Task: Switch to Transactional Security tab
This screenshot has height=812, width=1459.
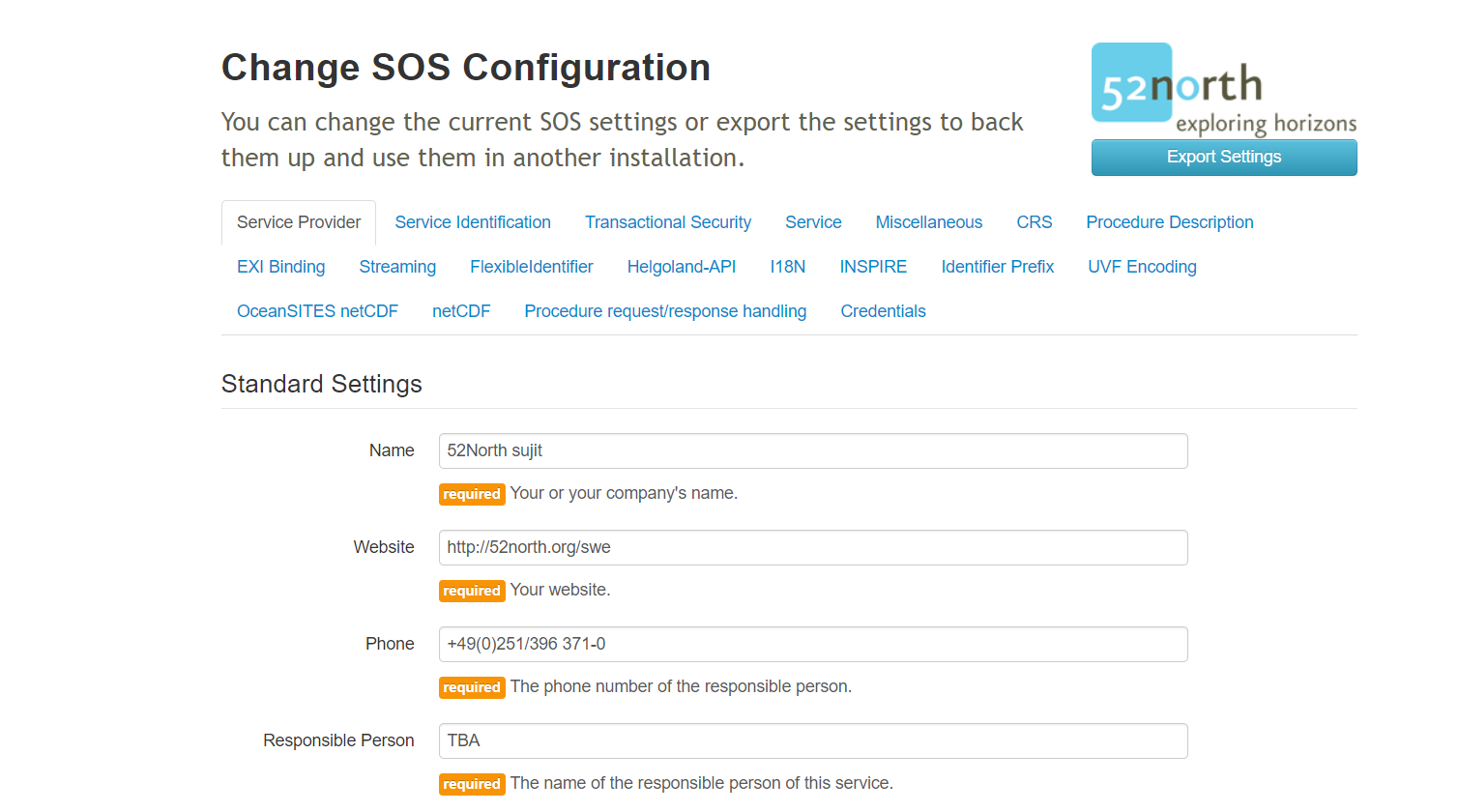Action: tap(668, 222)
